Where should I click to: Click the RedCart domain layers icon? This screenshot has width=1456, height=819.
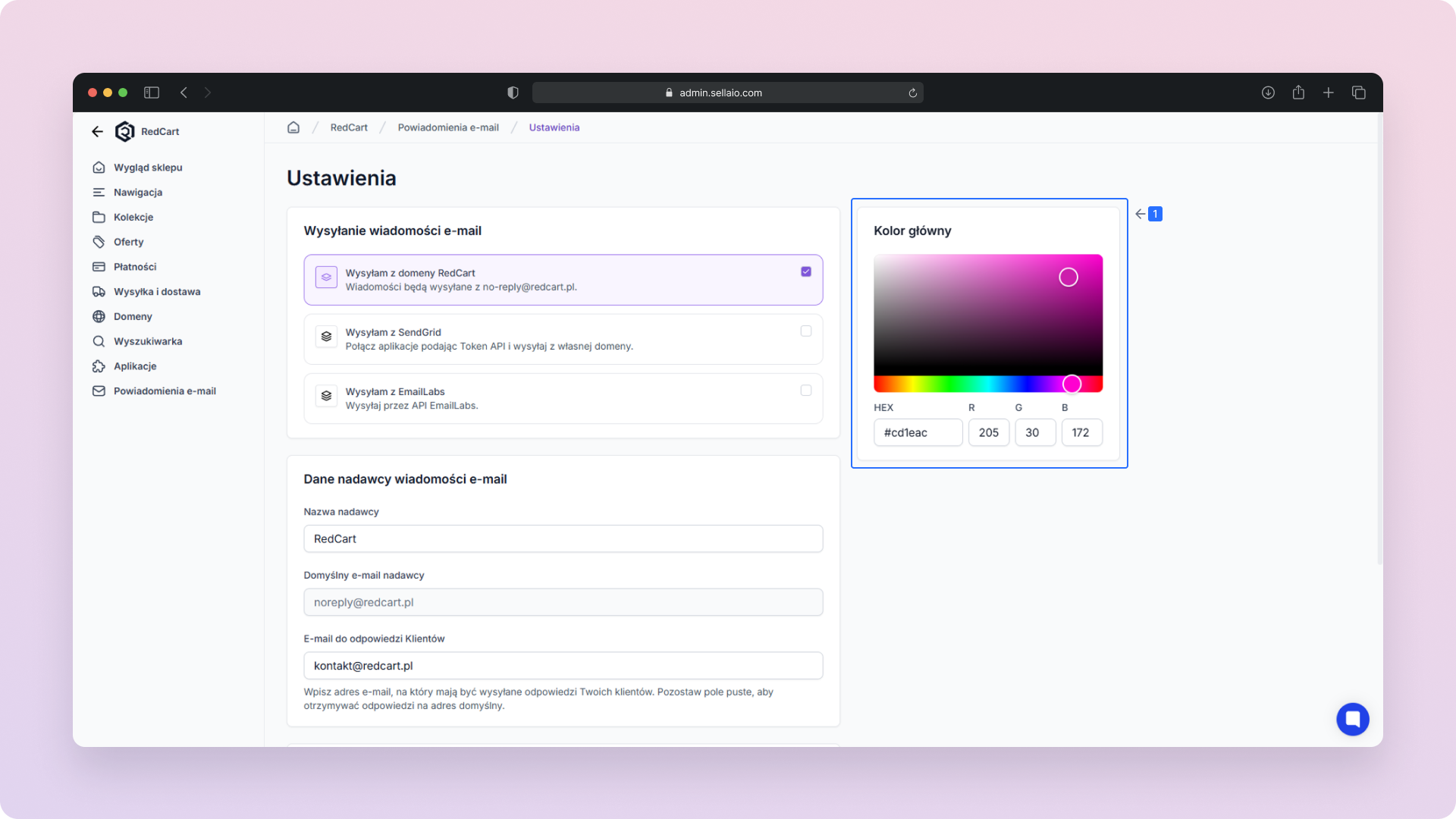pyautogui.click(x=326, y=277)
